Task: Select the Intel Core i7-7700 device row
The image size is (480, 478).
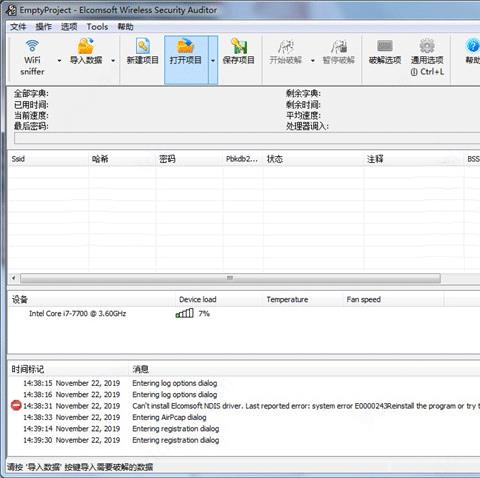Action: (77, 314)
